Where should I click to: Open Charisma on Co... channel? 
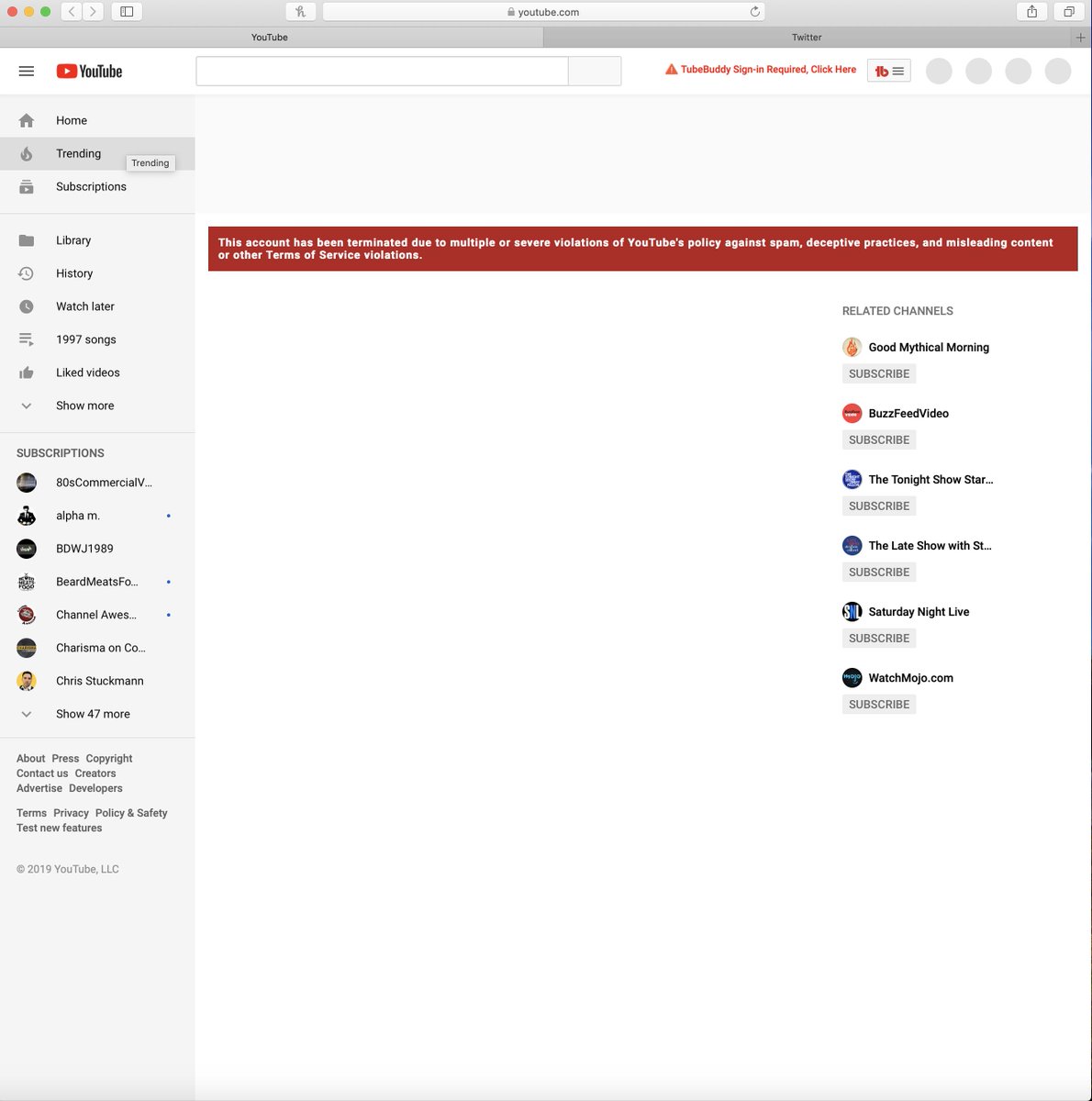[97, 648]
